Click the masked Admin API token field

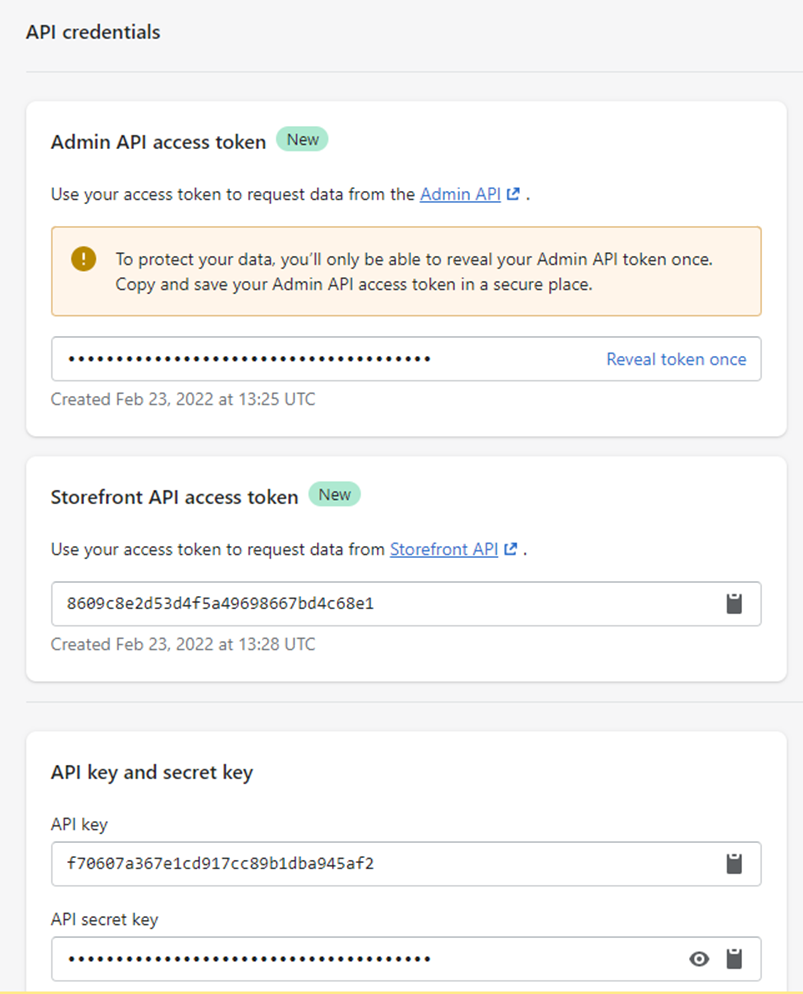[320, 359]
